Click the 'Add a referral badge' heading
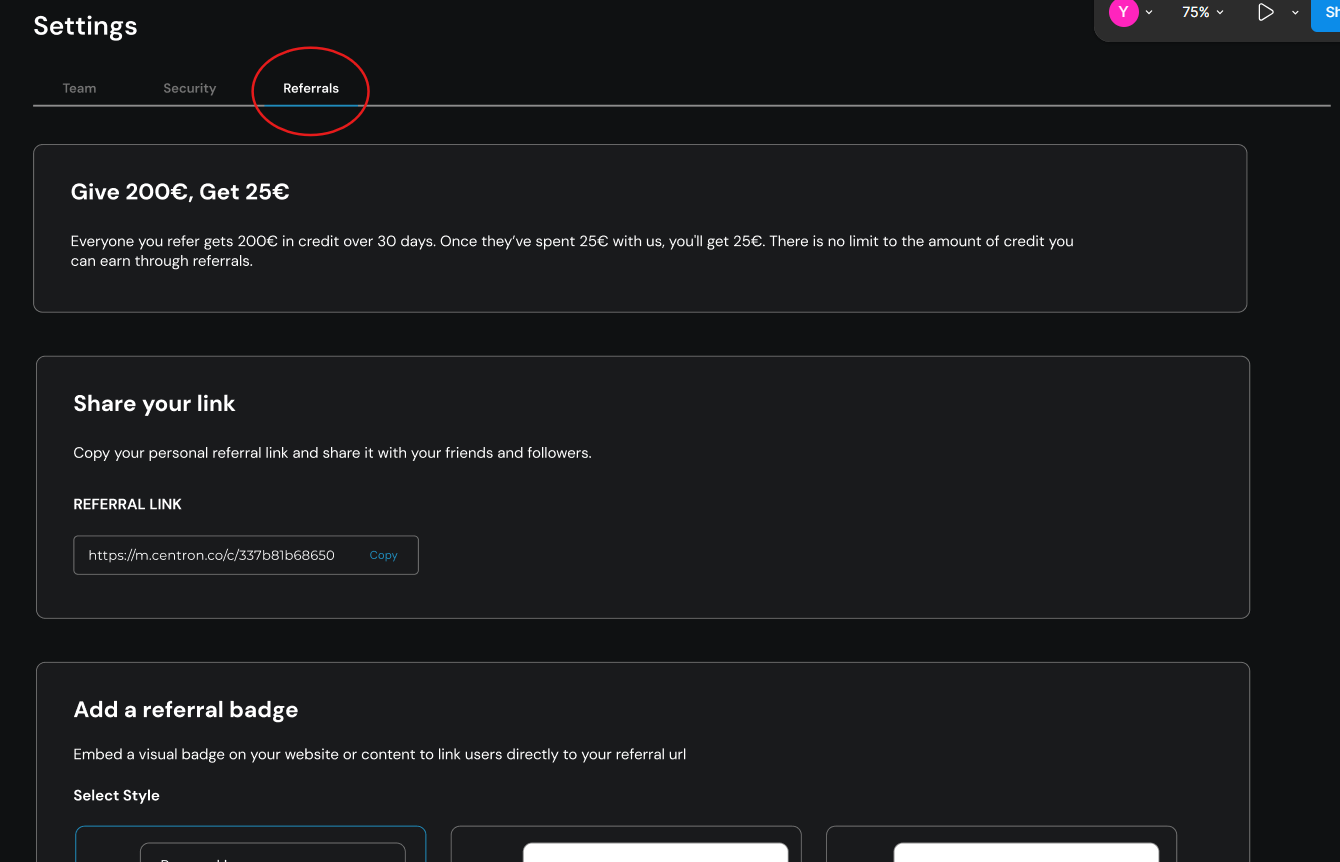Screen dimensions: 1340x862 coord(185,709)
